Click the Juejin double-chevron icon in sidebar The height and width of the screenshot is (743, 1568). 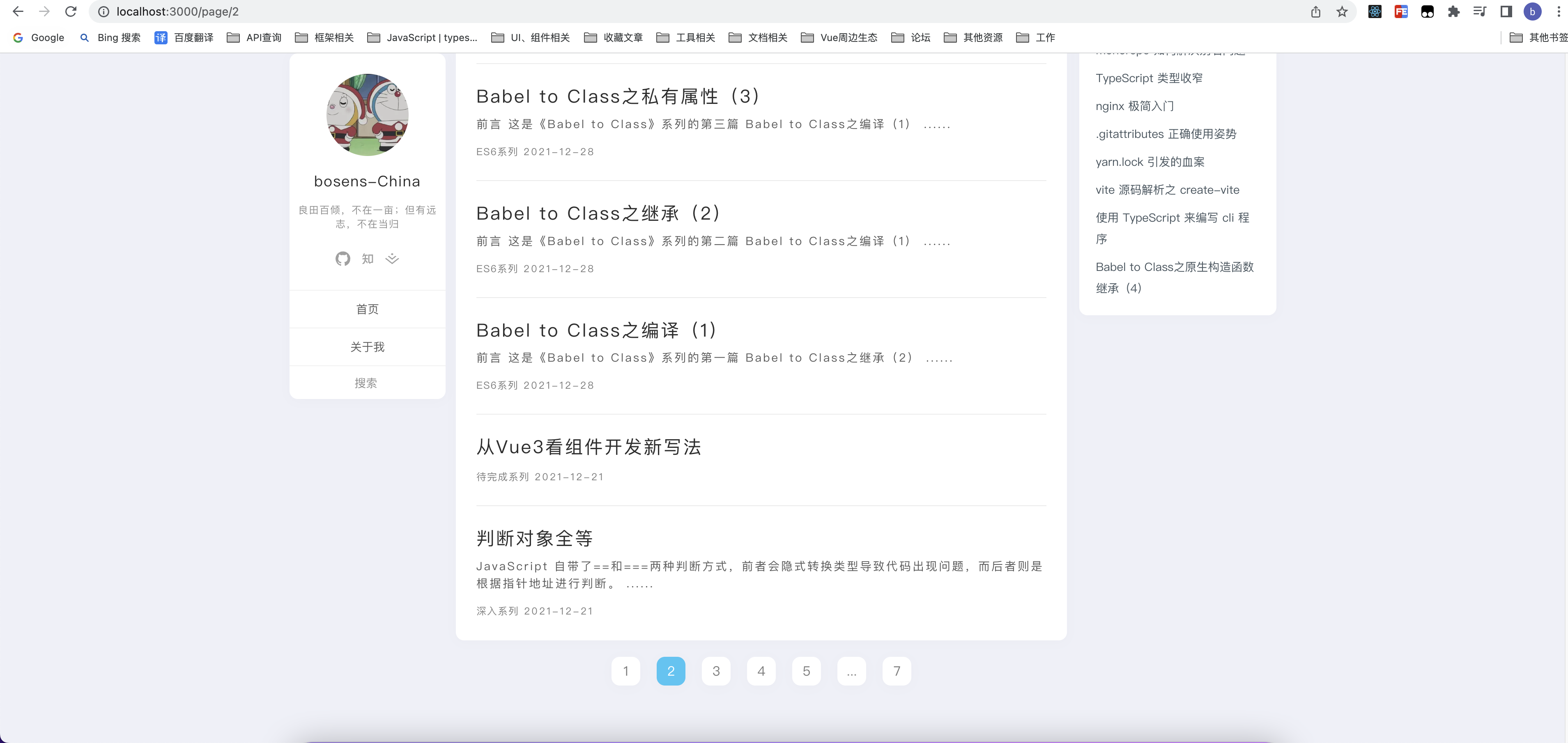point(392,258)
